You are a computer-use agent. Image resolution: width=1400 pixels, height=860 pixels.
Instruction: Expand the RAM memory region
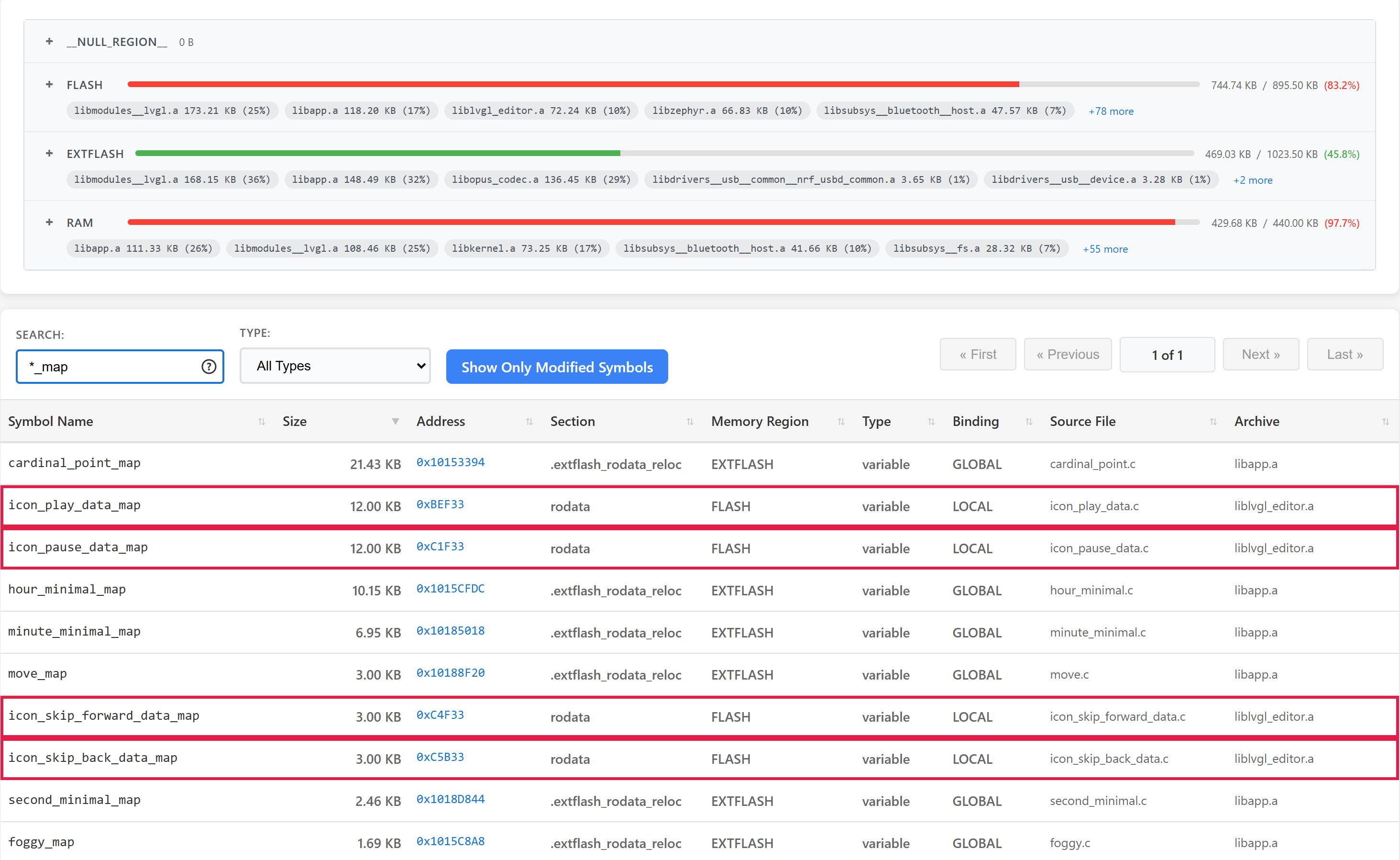coord(49,223)
